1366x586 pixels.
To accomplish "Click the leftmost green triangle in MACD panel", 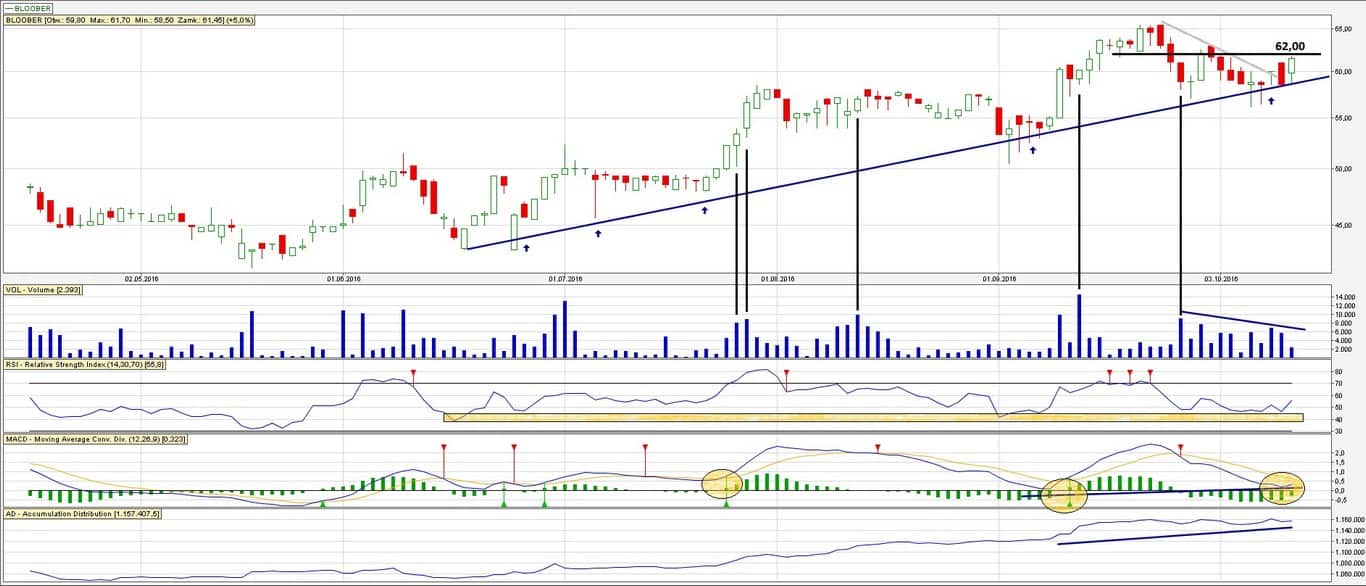I will pyautogui.click(x=322, y=504).
